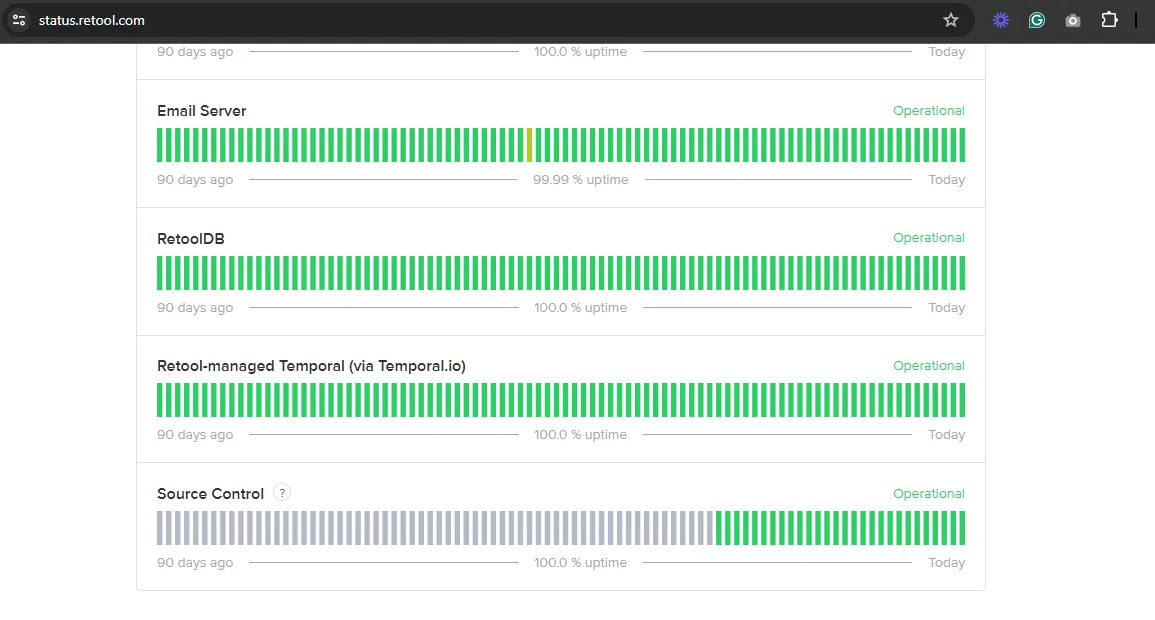Click the 99.99 % uptime text
This screenshot has width=1155, height=620.
[580, 180]
